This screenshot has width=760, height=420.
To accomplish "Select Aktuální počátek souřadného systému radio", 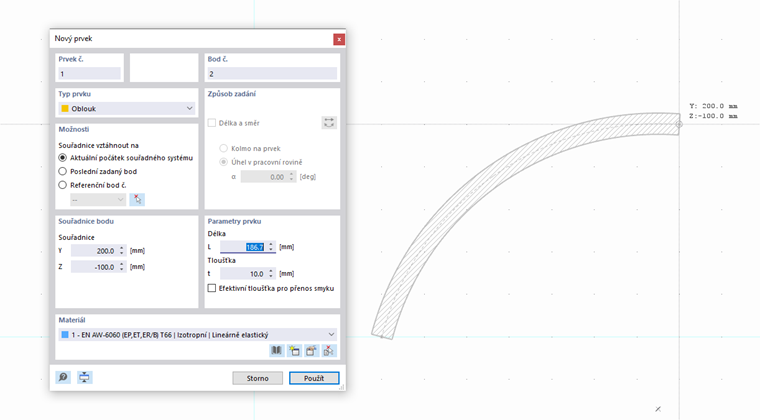I will point(63,158).
